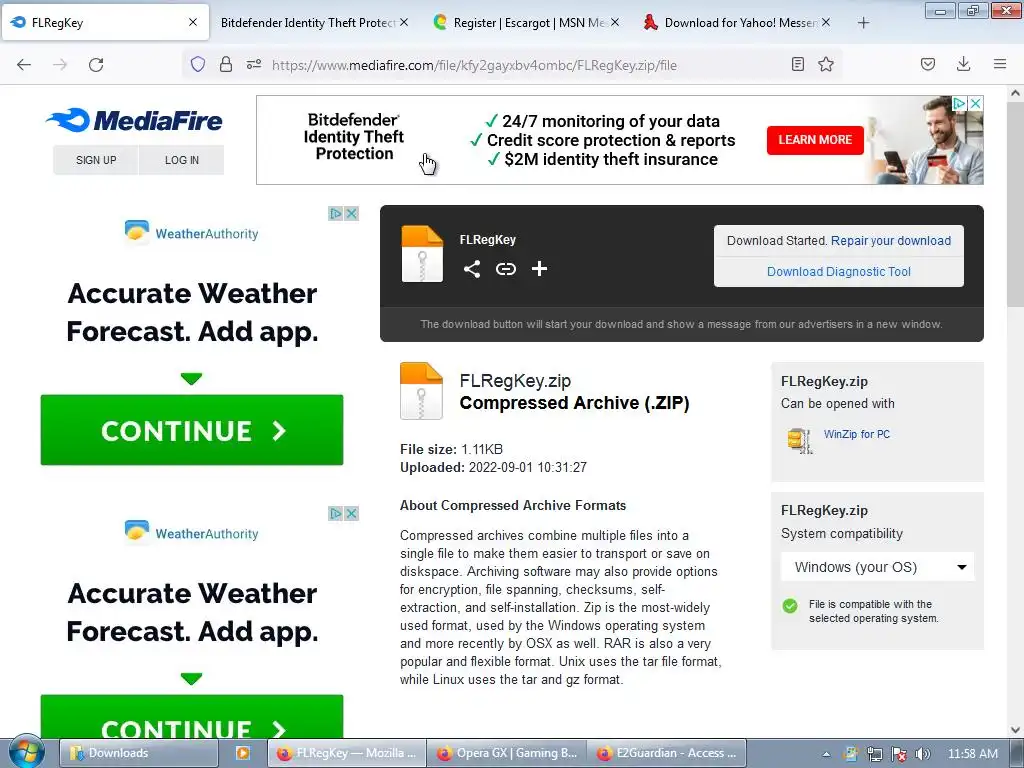1024x768 pixels.
Task: Go back using browser back arrow
Action: 24,64
